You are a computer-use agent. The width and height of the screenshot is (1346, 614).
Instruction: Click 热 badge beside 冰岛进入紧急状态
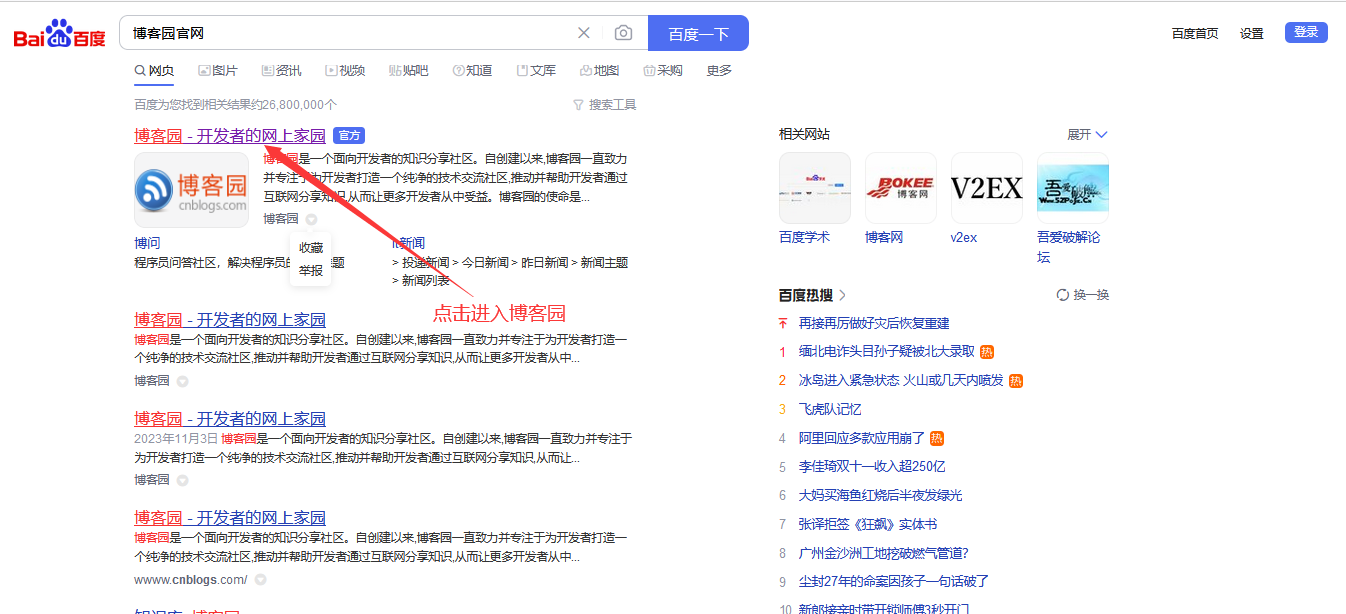[1015, 380]
